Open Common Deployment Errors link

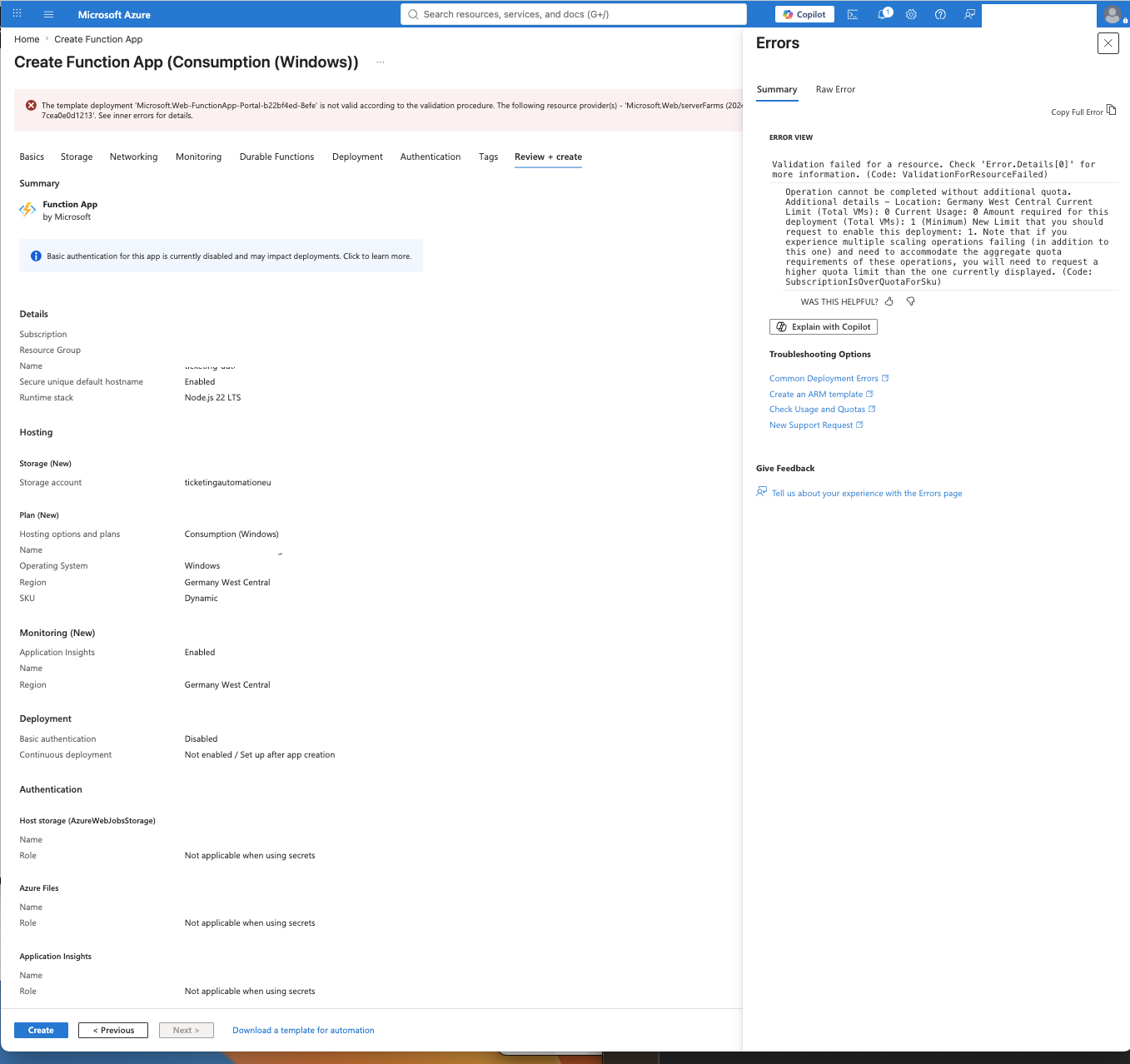[829, 378]
